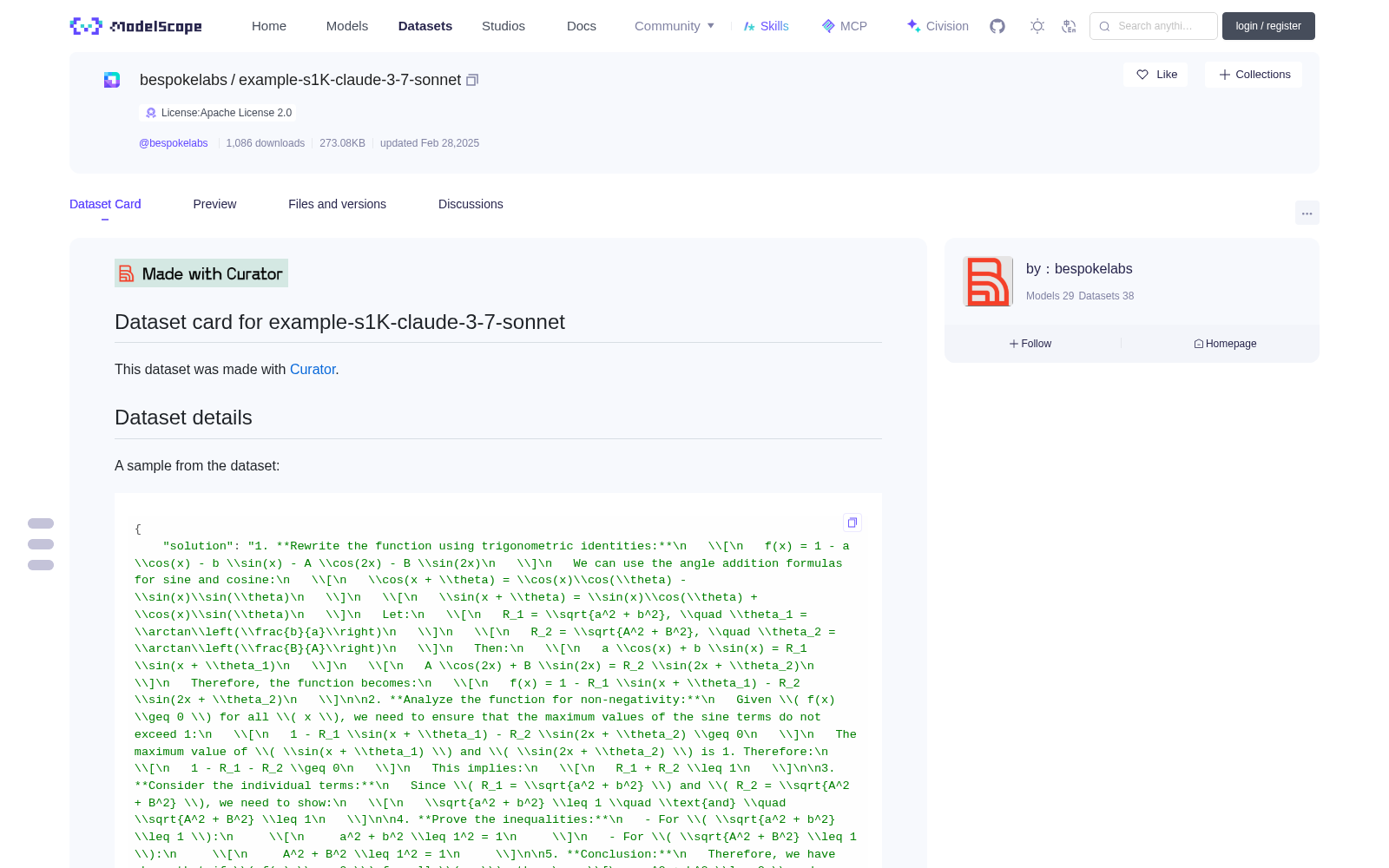Image resolution: width=1389 pixels, height=868 pixels.
Task: Copy dataset name with copy icon
Action: click(x=472, y=80)
